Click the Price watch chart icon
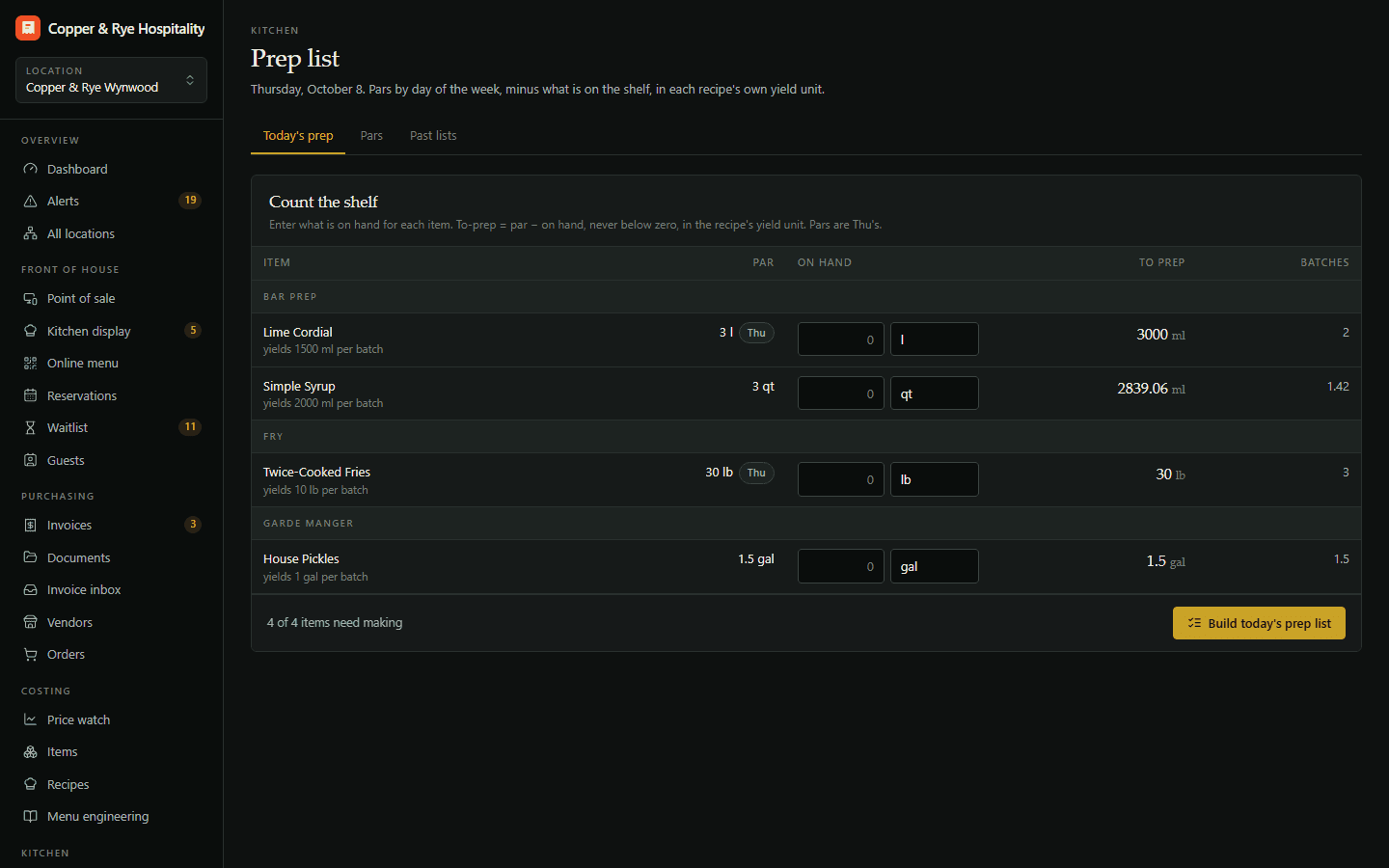The height and width of the screenshot is (868, 1389). coord(30,719)
